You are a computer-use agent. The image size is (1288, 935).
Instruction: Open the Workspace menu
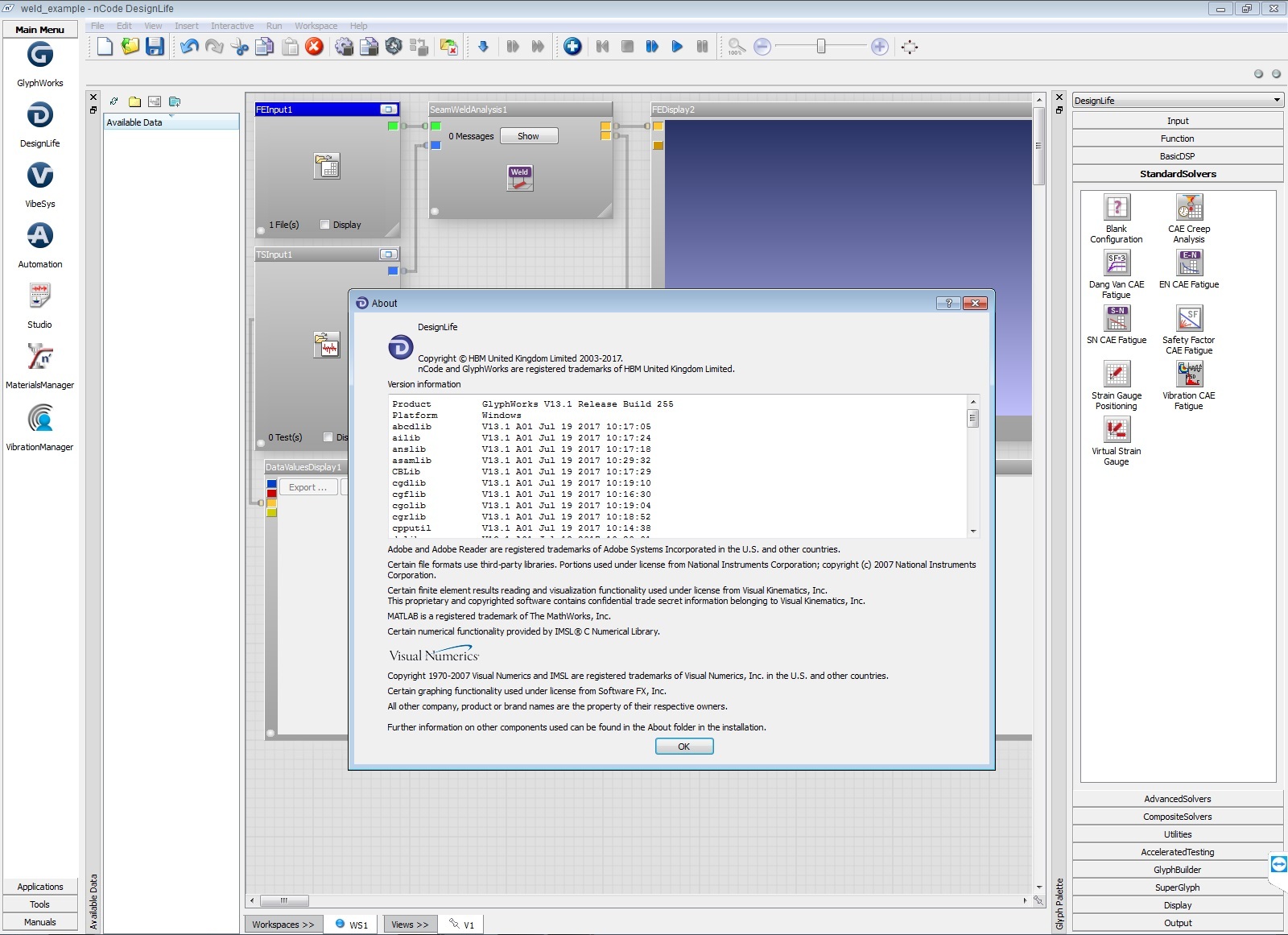[316, 26]
